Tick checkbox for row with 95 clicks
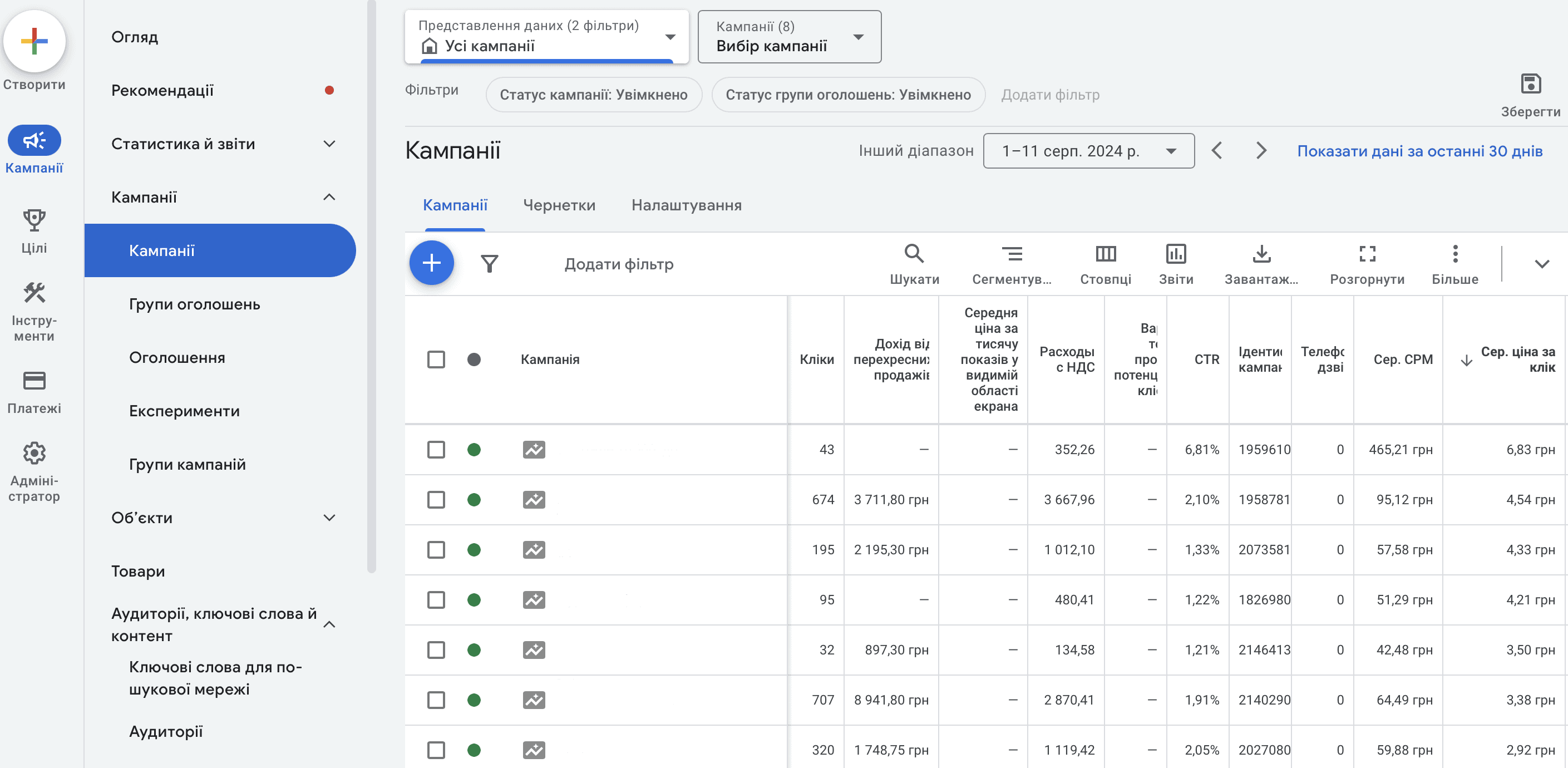1568x768 pixels. click(x=436, y=600)
